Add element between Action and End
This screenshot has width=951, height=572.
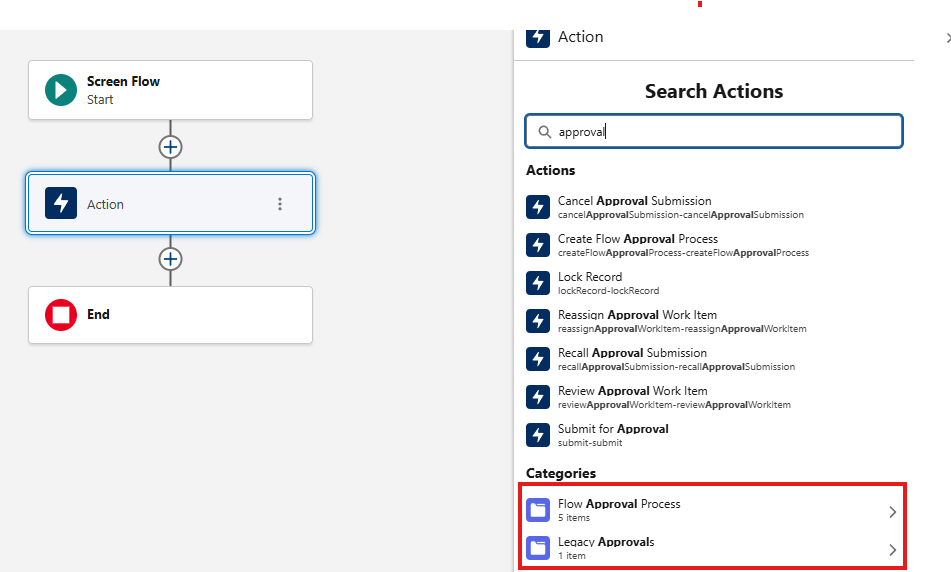pyautogui.click(x=170, y=259)
